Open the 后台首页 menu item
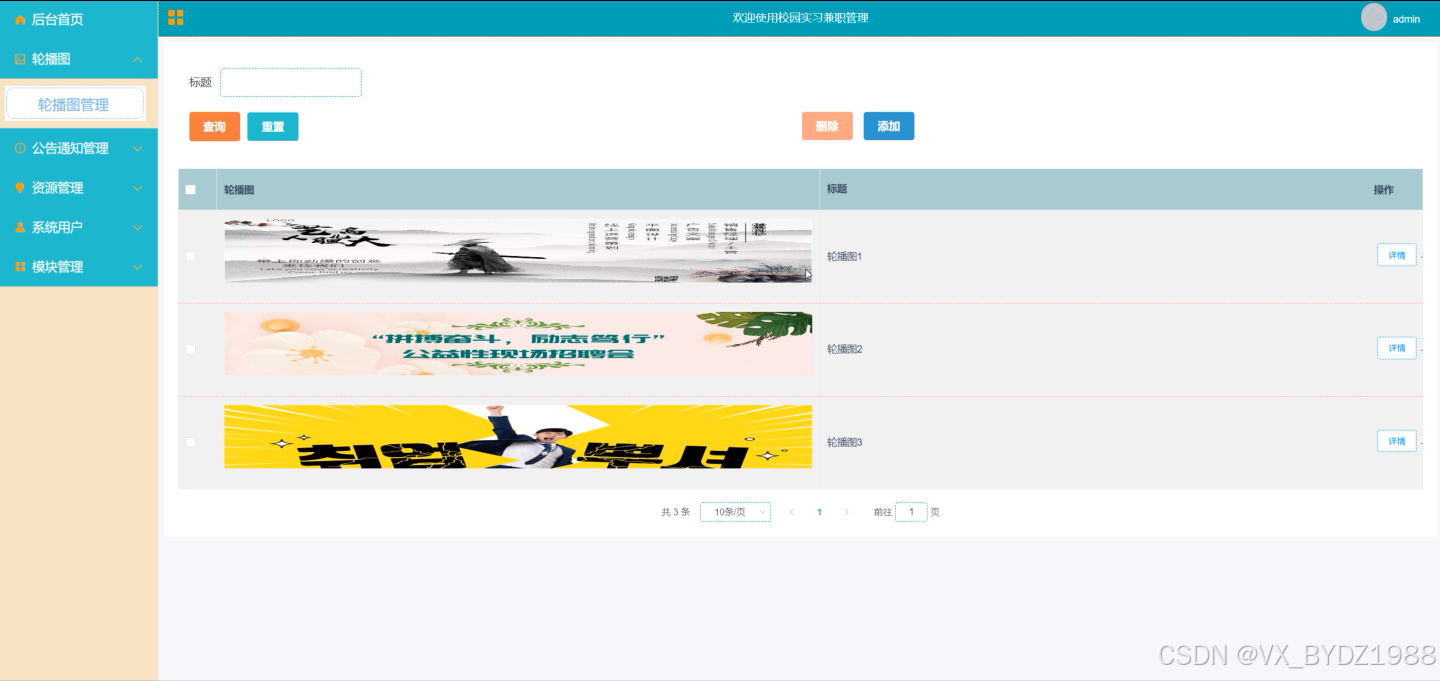The width and height of the screenshot is (1440, 681). pyautogui.click(x=79, y=19)
